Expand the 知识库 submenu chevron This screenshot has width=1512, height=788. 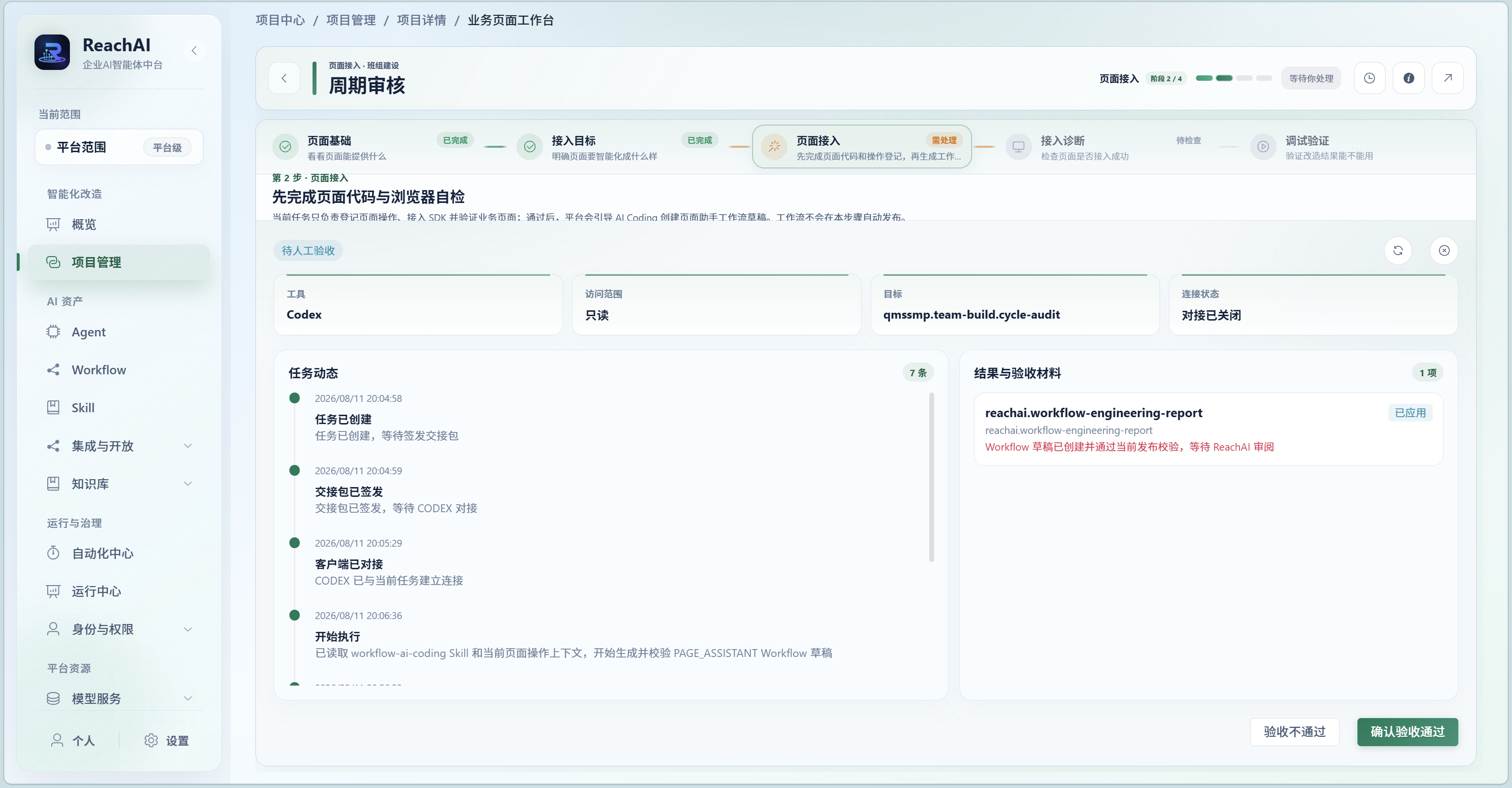click(188, 483)
